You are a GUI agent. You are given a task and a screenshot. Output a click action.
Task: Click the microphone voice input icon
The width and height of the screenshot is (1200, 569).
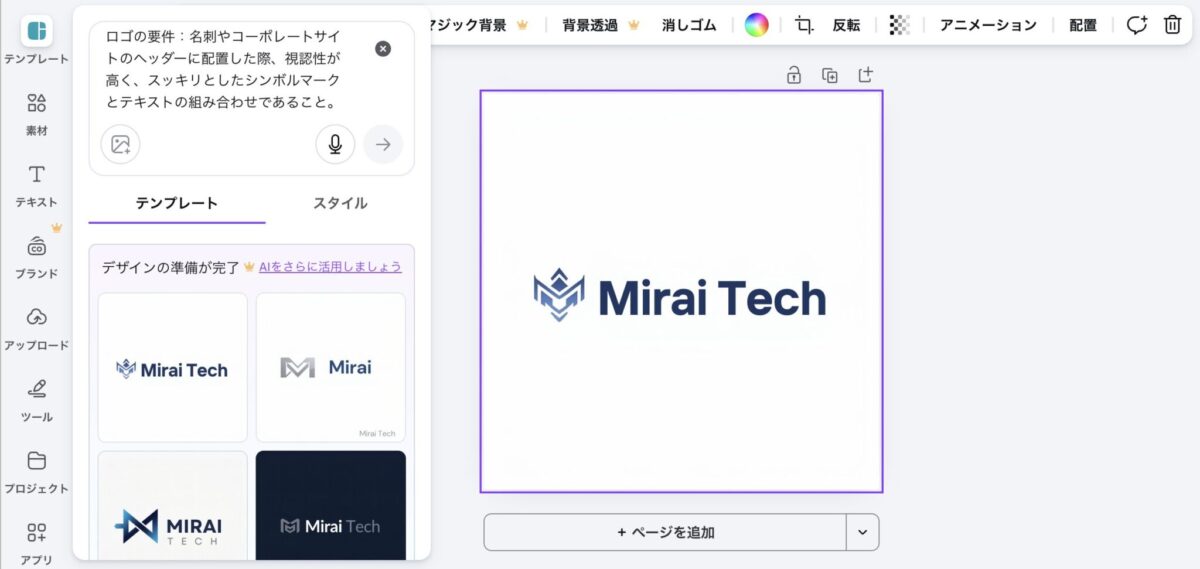point(335,145)
